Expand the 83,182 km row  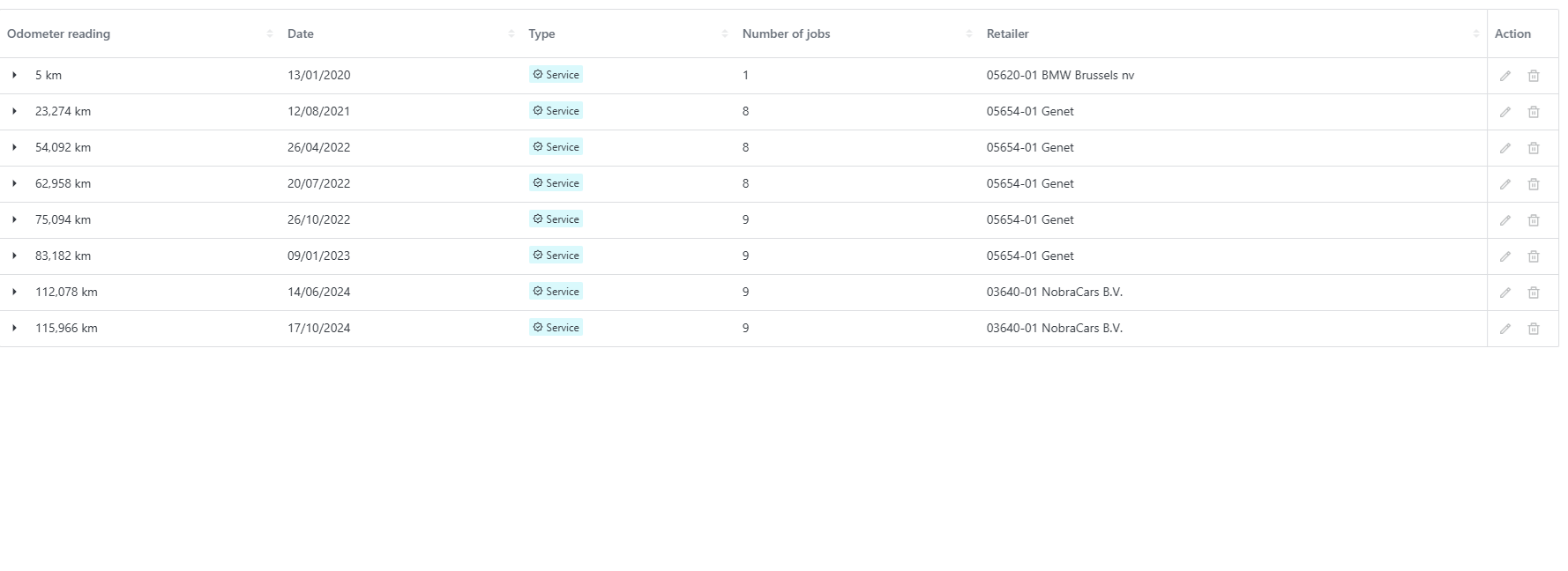click(x=14, y=256)
